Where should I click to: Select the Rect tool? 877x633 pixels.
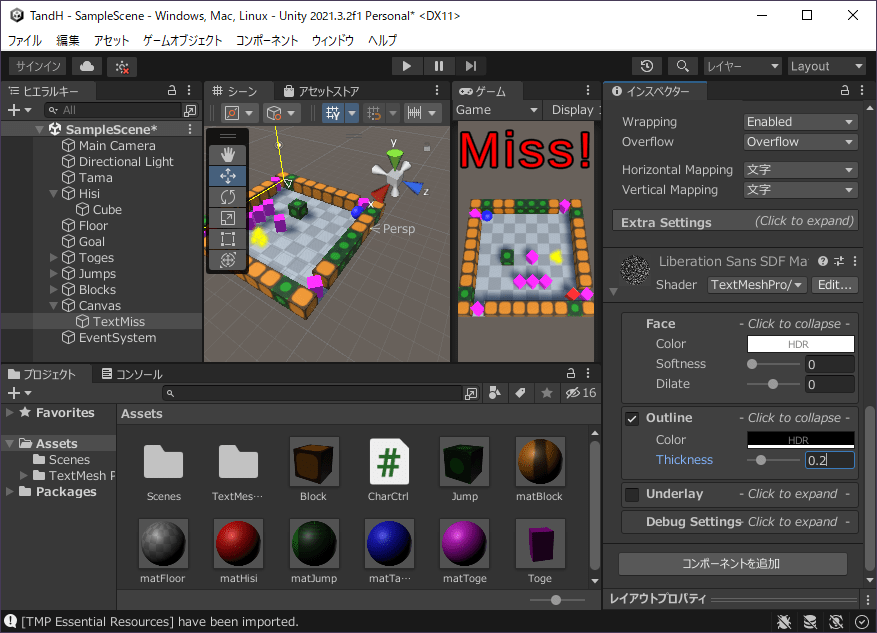coord(228,239)
